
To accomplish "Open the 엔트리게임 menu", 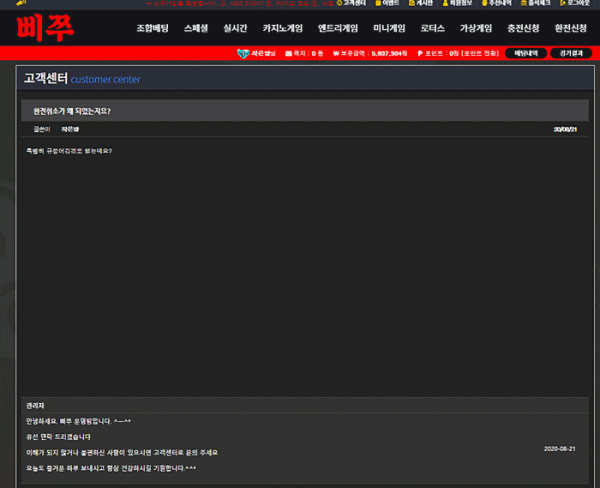I will pyautogui.click(x=338, y=28).
